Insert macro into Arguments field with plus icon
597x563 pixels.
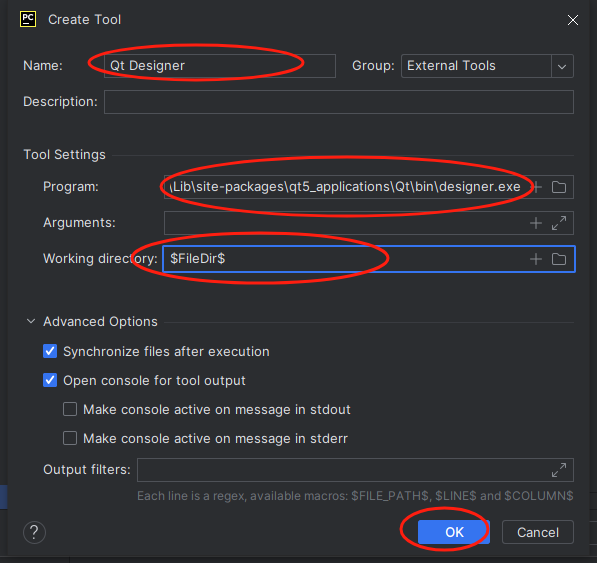tap(536, 223)
